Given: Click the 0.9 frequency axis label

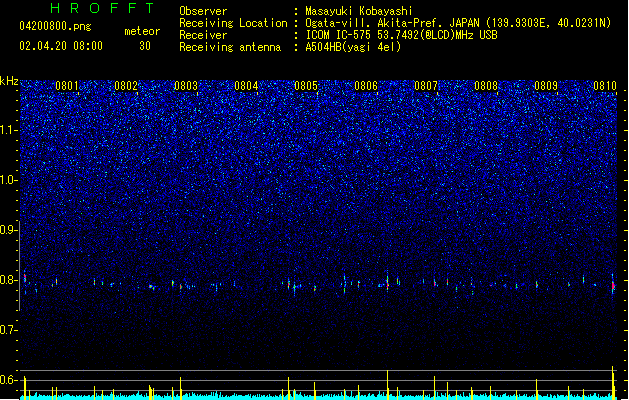Looking at the screenshot, I should 9,230.
